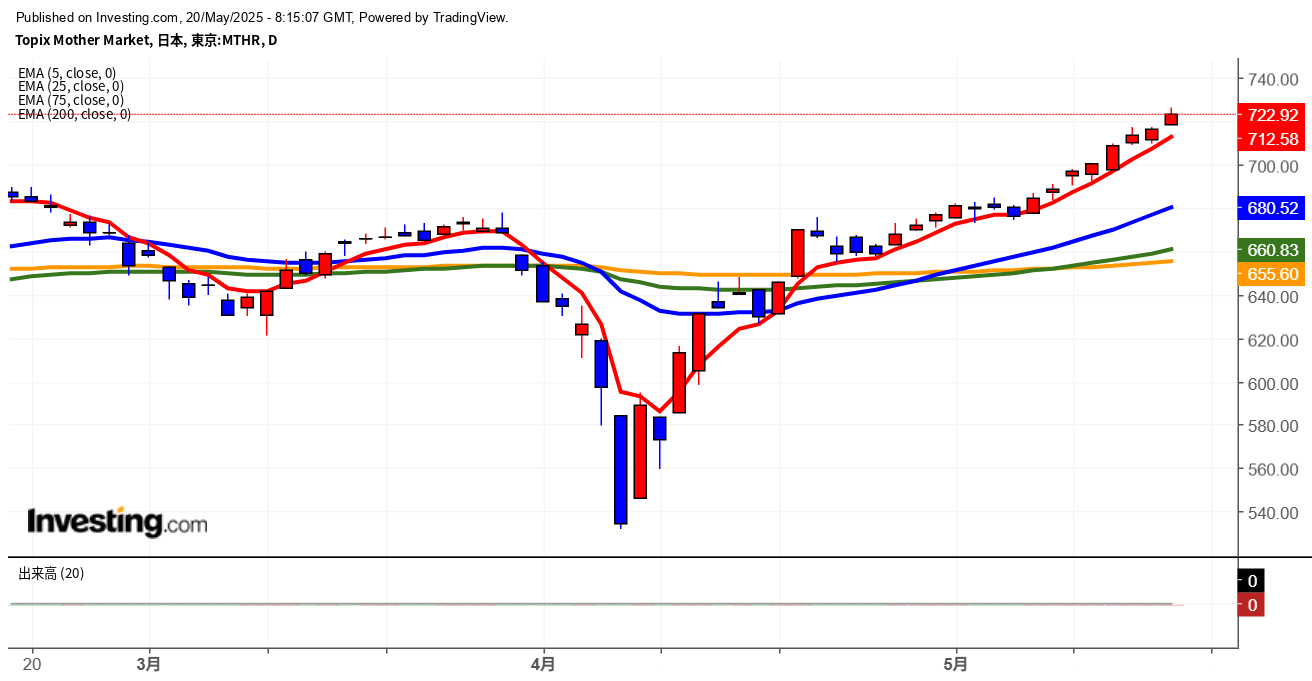Screen dimensions: 1312x681
Task: Click the black 0 volume value label
Action: click(1251, 581)
